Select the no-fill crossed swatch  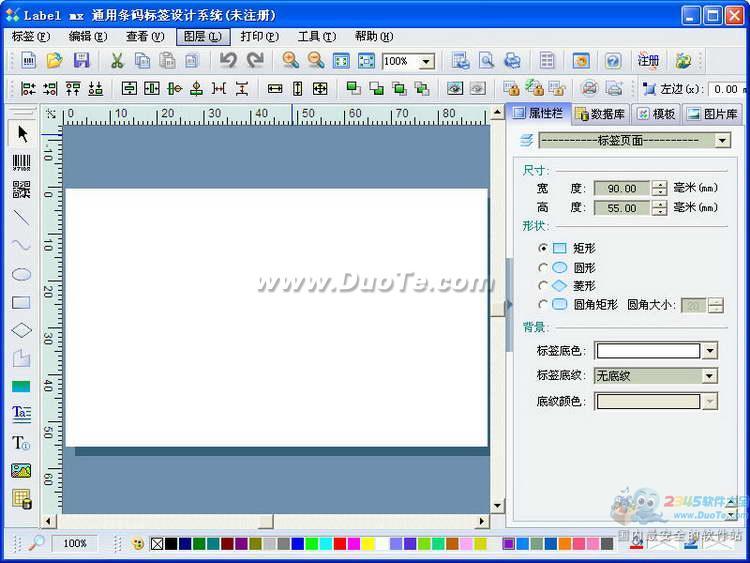157,544
